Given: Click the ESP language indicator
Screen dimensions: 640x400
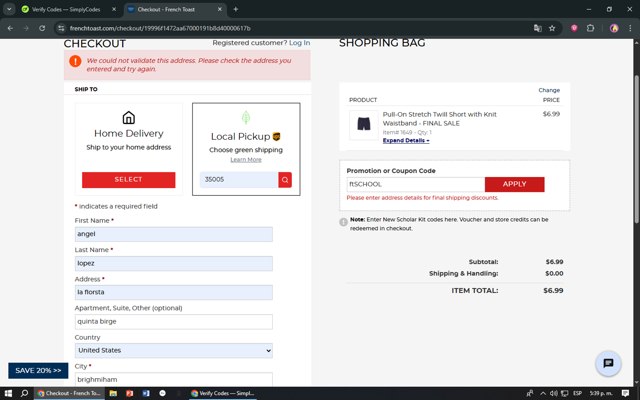Looking at the screenshot, I should point(577,393).
